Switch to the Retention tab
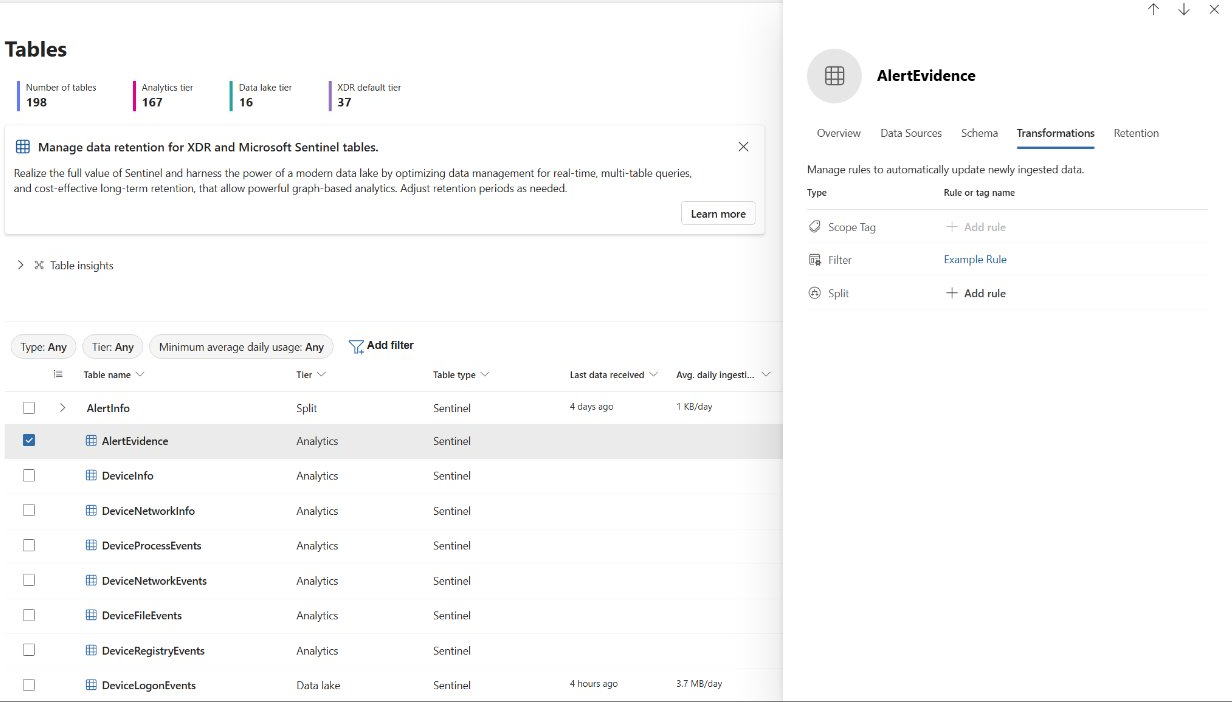The image size is (1232, 702). [1136, 133]
